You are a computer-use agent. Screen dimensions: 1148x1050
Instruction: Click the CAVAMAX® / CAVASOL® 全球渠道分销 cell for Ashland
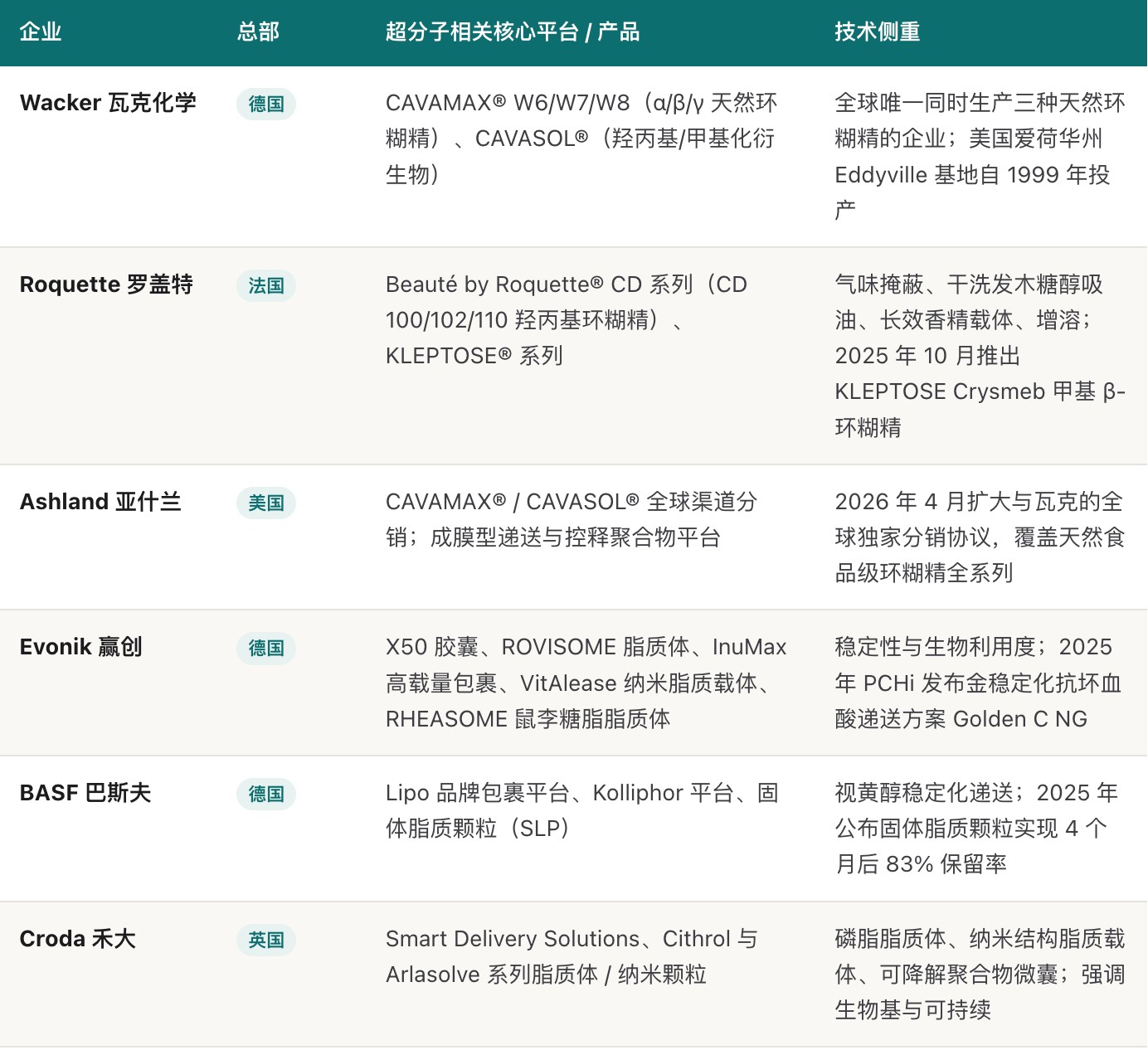click(x=572, y=519)
